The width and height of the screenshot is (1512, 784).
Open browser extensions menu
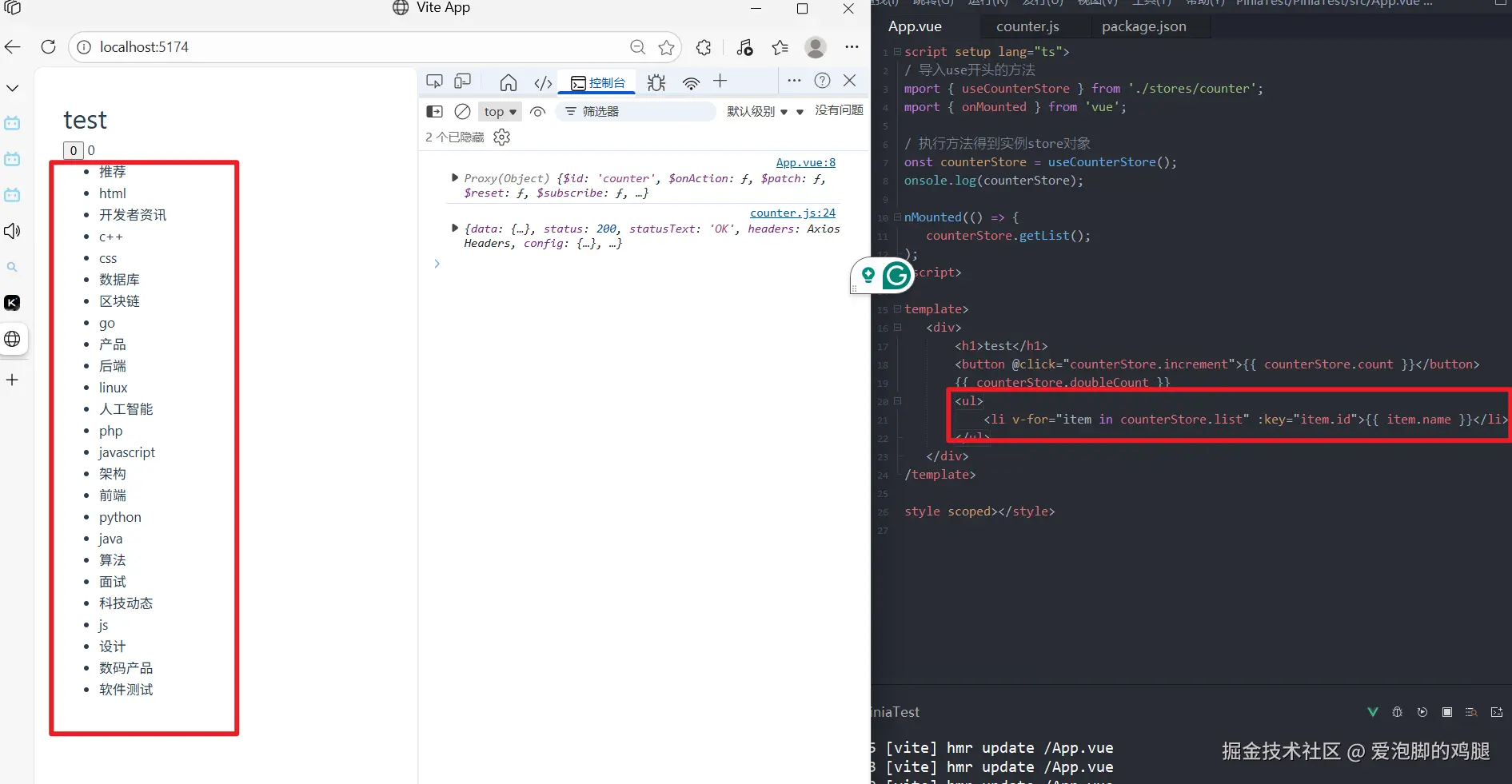coord(704,47)
